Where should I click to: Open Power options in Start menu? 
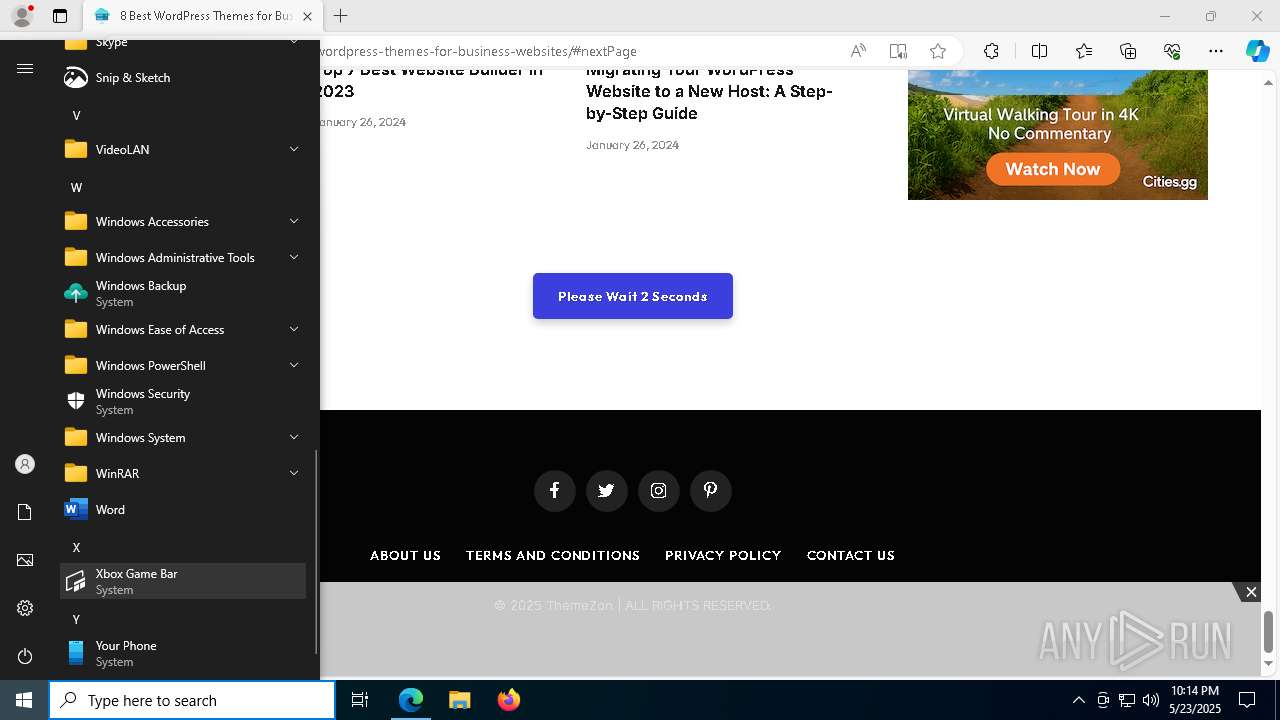pyautogui.click(x=25, y=656)
